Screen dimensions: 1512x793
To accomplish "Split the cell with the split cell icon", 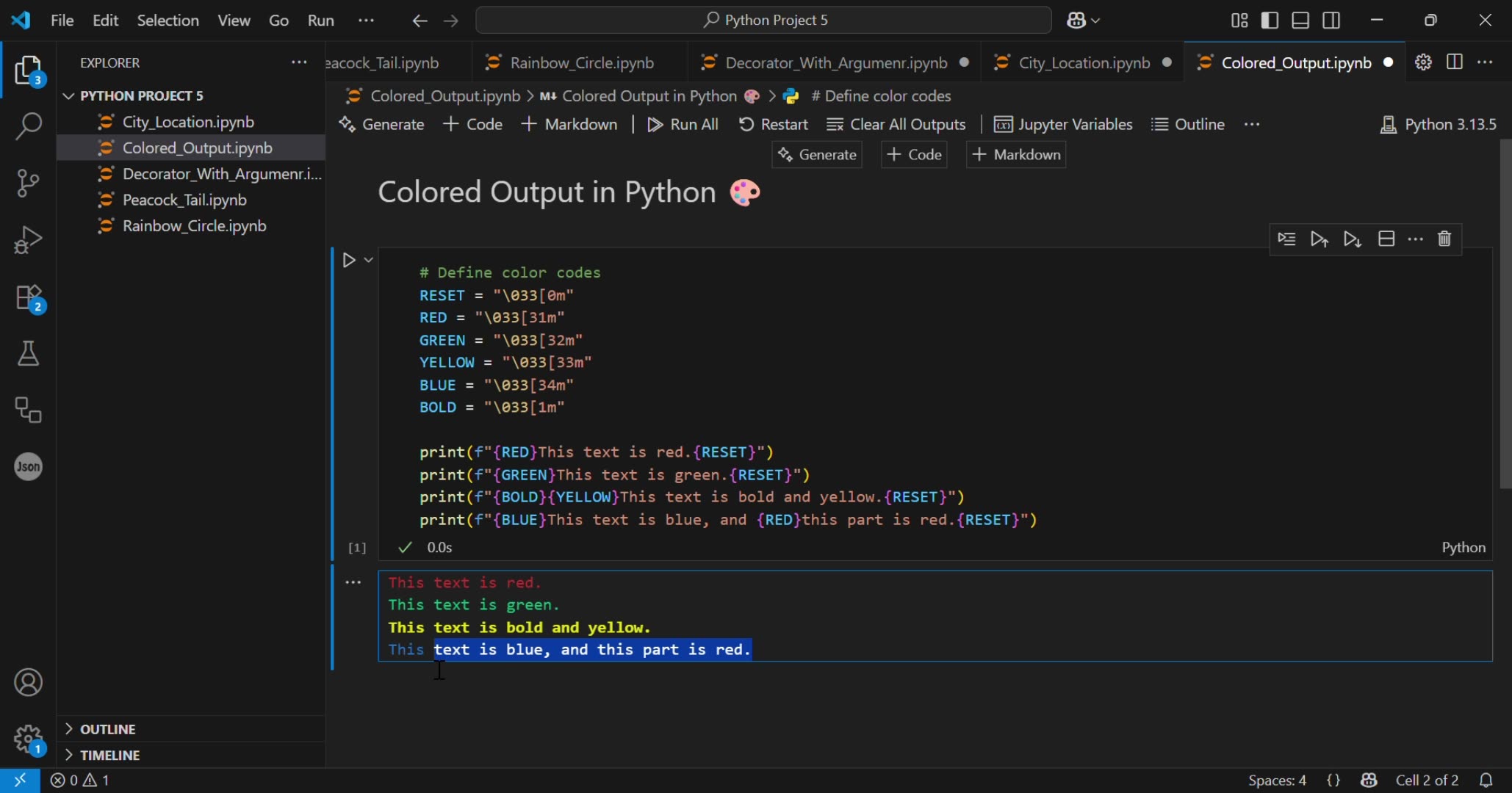I will [1386, 239].
